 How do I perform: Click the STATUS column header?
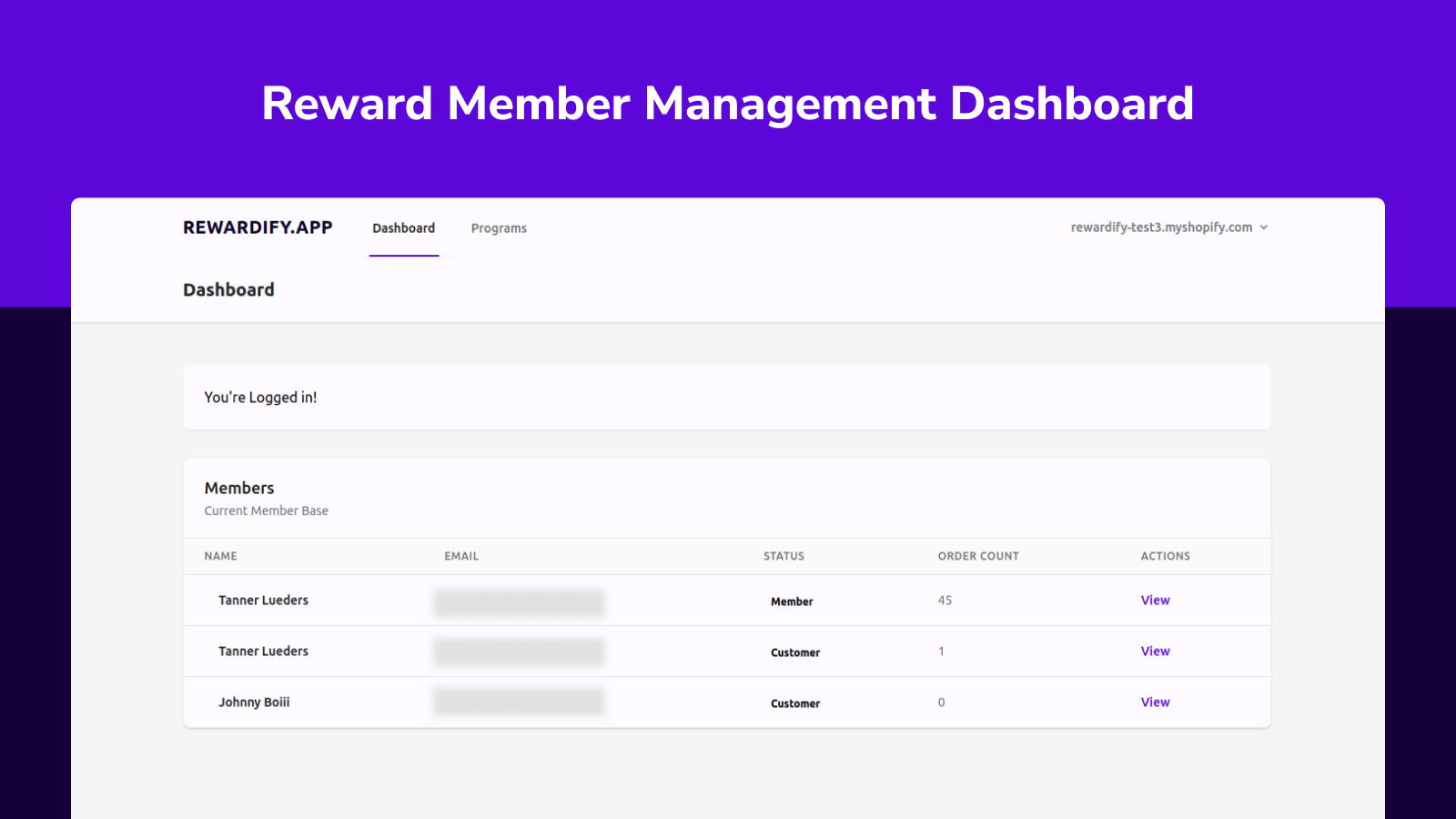[x=784, y=556]
